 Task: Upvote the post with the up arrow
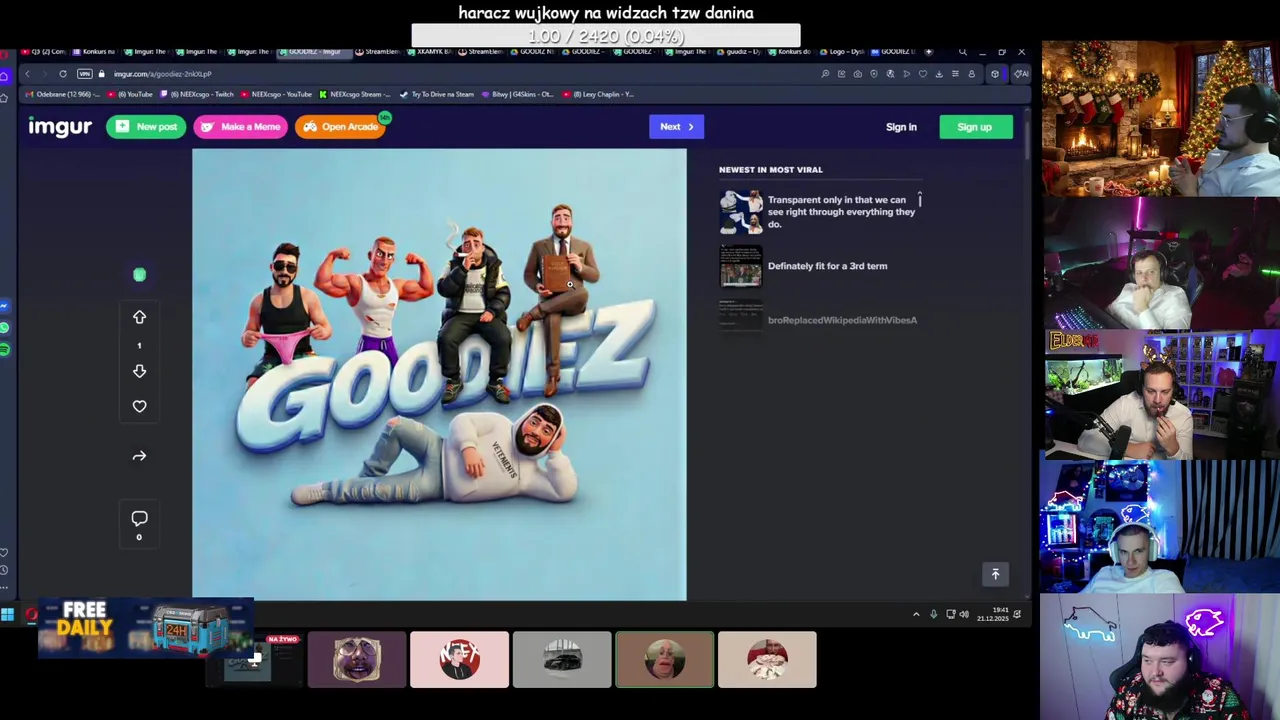point(139,317)
